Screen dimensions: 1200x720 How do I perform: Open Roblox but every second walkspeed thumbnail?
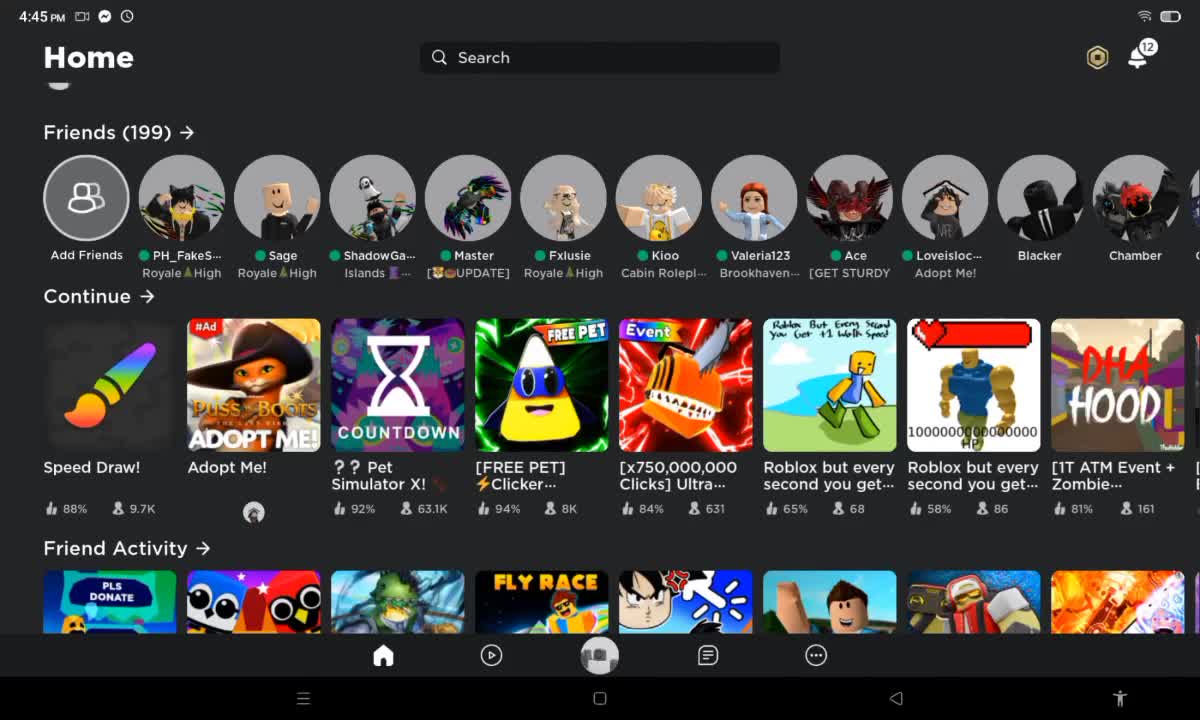(x=830, y=385)
